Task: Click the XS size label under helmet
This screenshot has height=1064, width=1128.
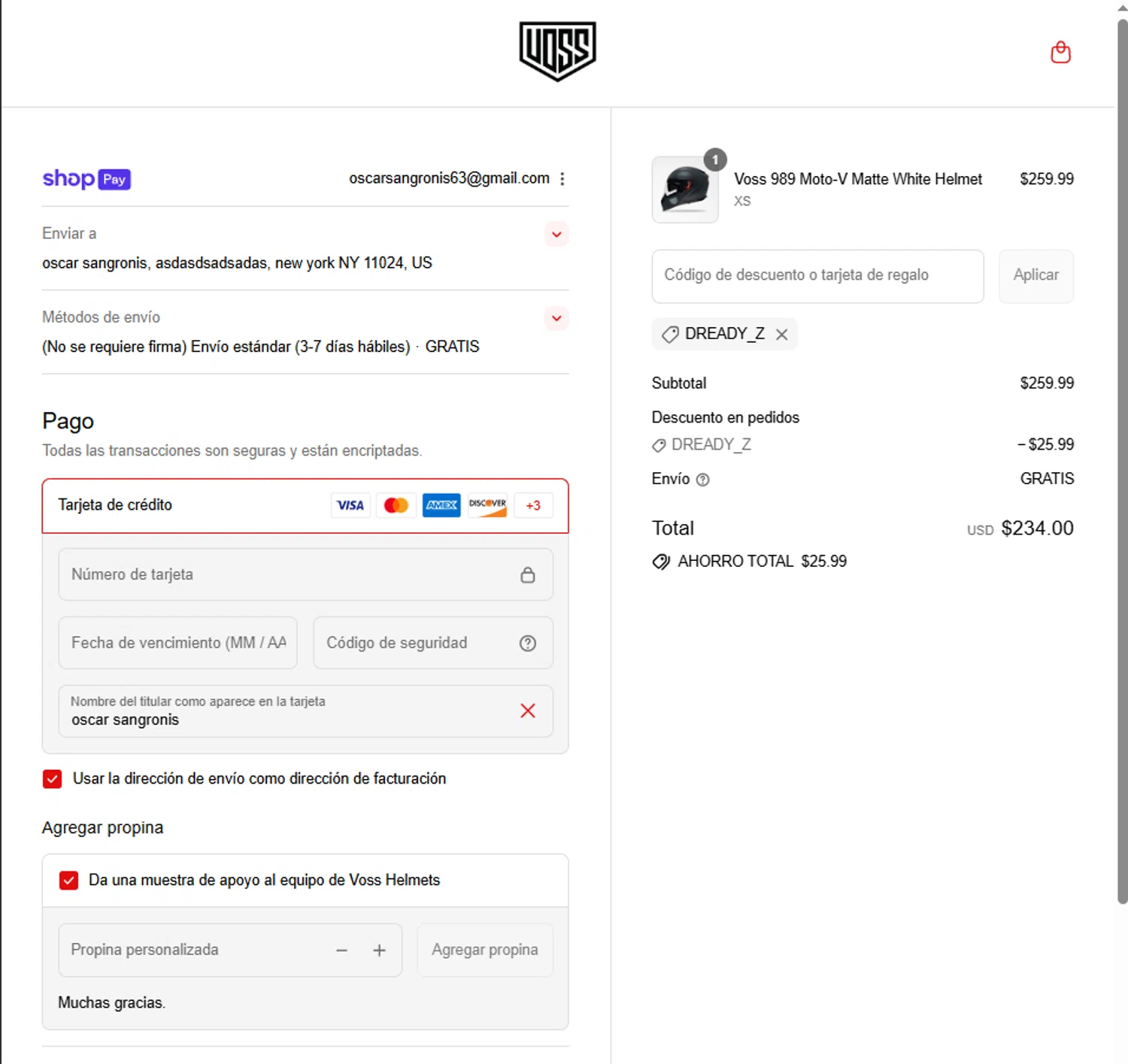Action: pyautogui.click(x=742, y=202)
